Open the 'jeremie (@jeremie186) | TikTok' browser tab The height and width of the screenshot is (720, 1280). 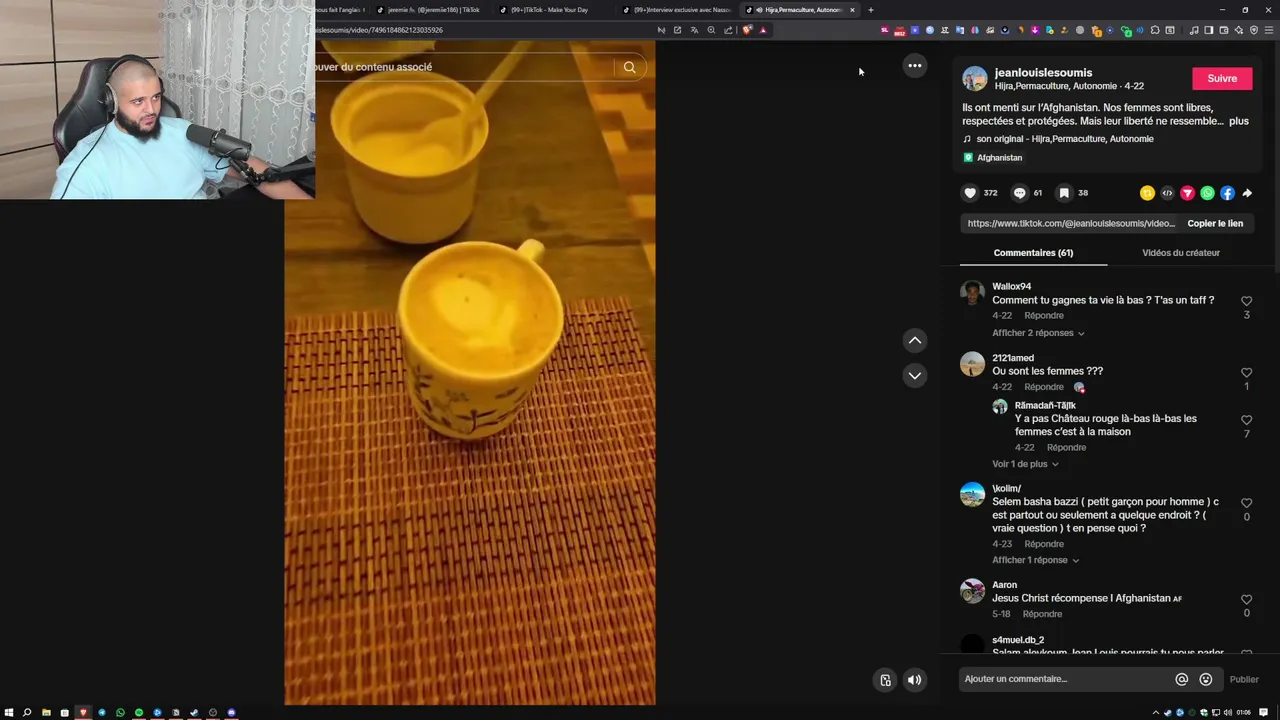click(430, 10)
